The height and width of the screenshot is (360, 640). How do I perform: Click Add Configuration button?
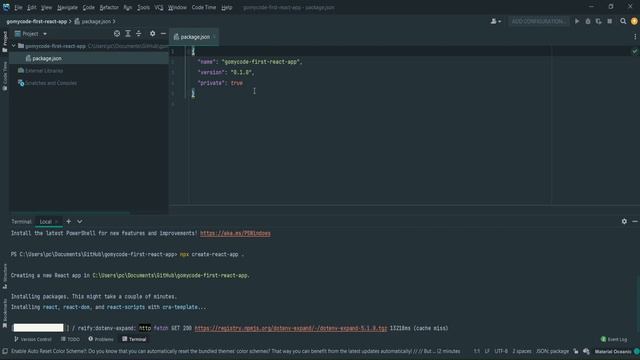click(538, 21)
